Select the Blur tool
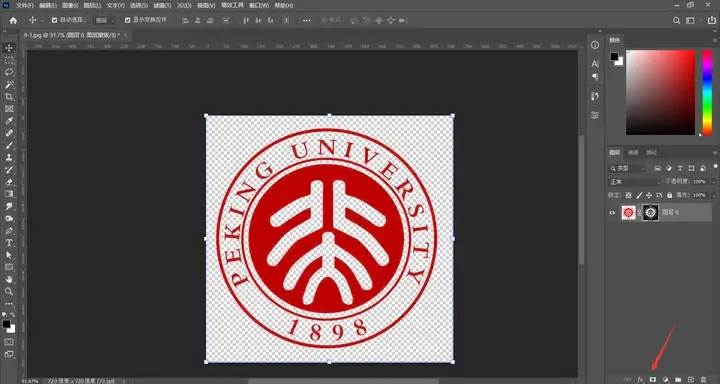The height and width of the screenshot is (384, 720). click(9, 206)
